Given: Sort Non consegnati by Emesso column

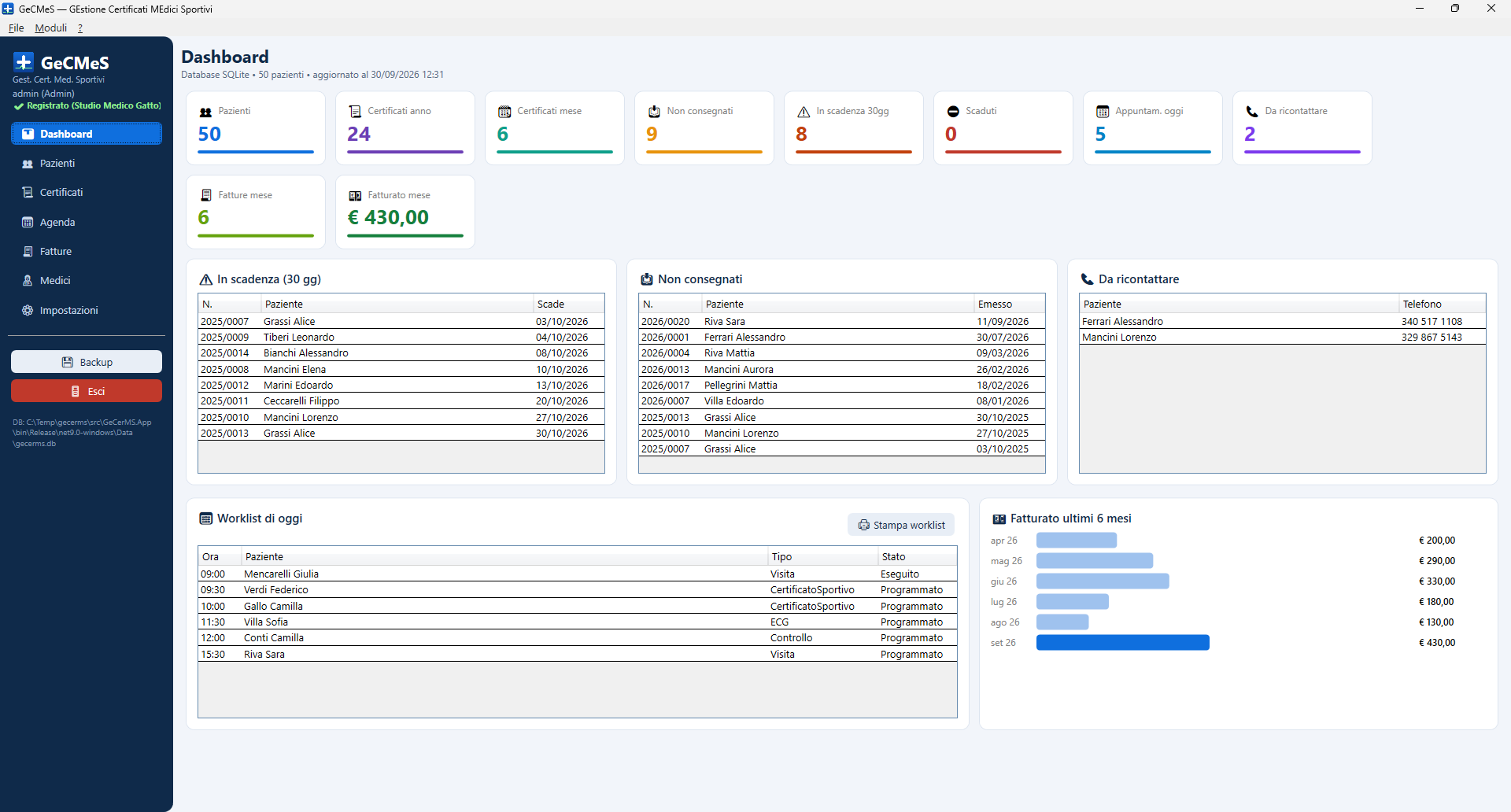Looking at the screenshot, I should click(1009, 304).
